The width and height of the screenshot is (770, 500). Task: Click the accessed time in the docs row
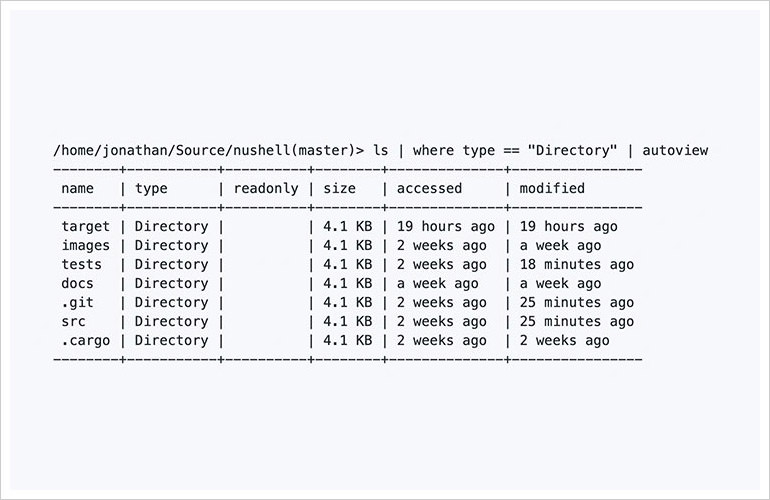[438, 284]
